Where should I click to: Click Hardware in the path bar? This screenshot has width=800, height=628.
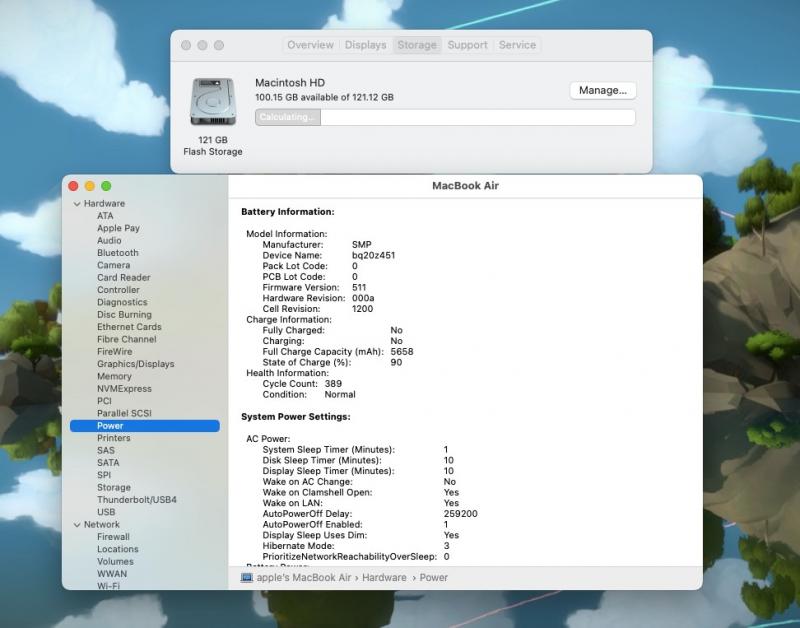pos(384,577)
